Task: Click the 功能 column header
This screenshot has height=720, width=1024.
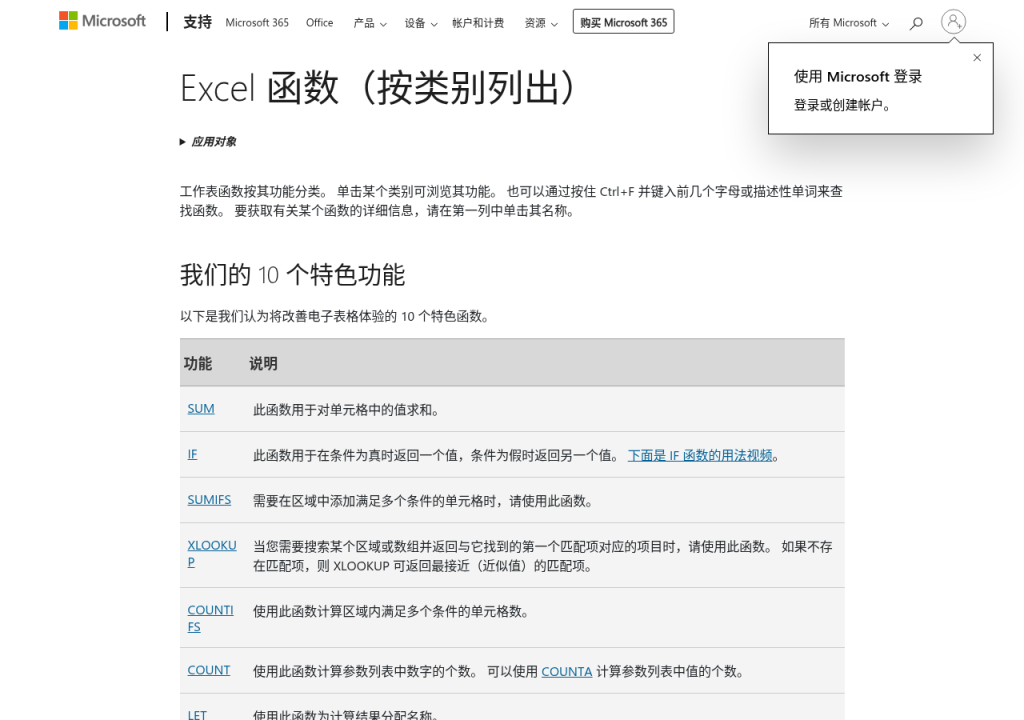Action: 198,364
